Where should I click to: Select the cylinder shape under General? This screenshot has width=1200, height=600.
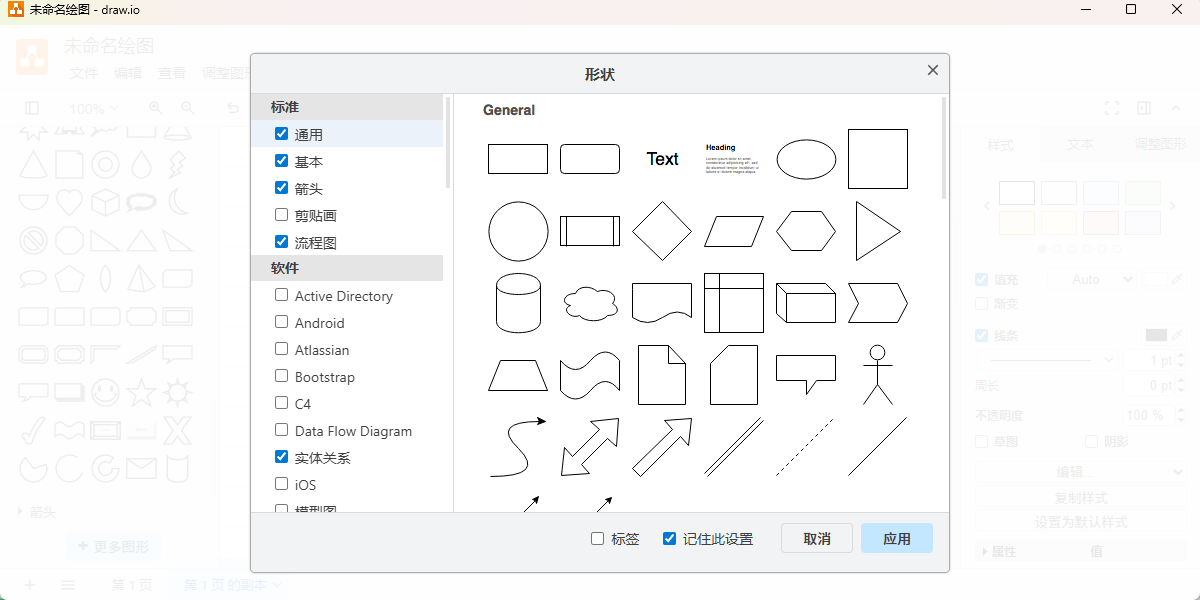pos(518,302)
